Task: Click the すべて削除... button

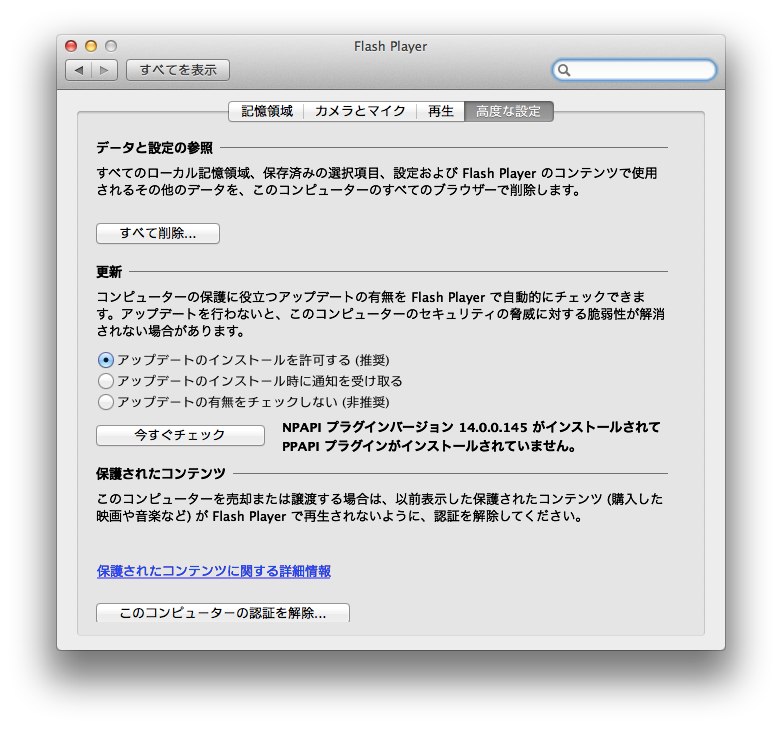Action: coord(158,233)
